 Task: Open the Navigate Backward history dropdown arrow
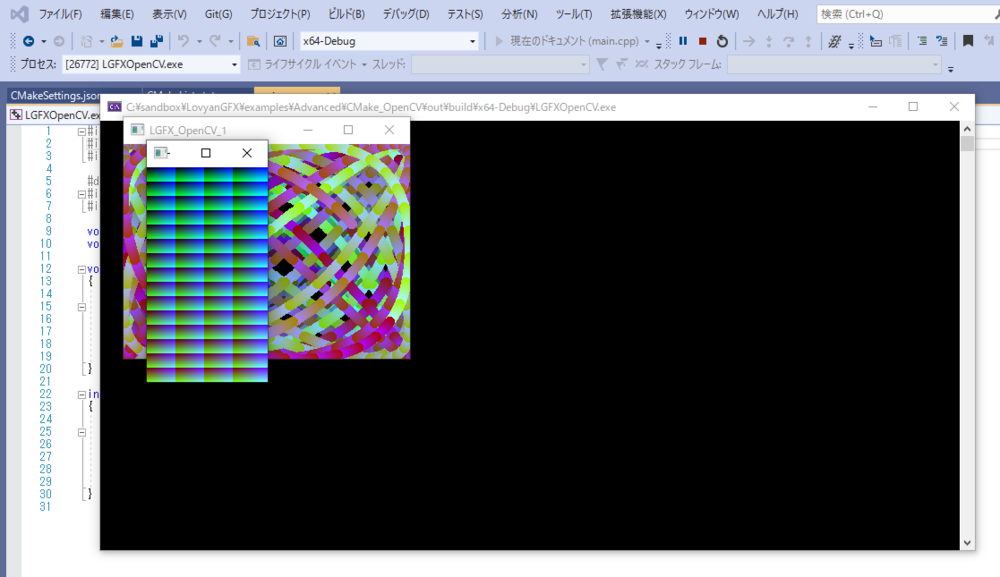(x=43, y=41)
